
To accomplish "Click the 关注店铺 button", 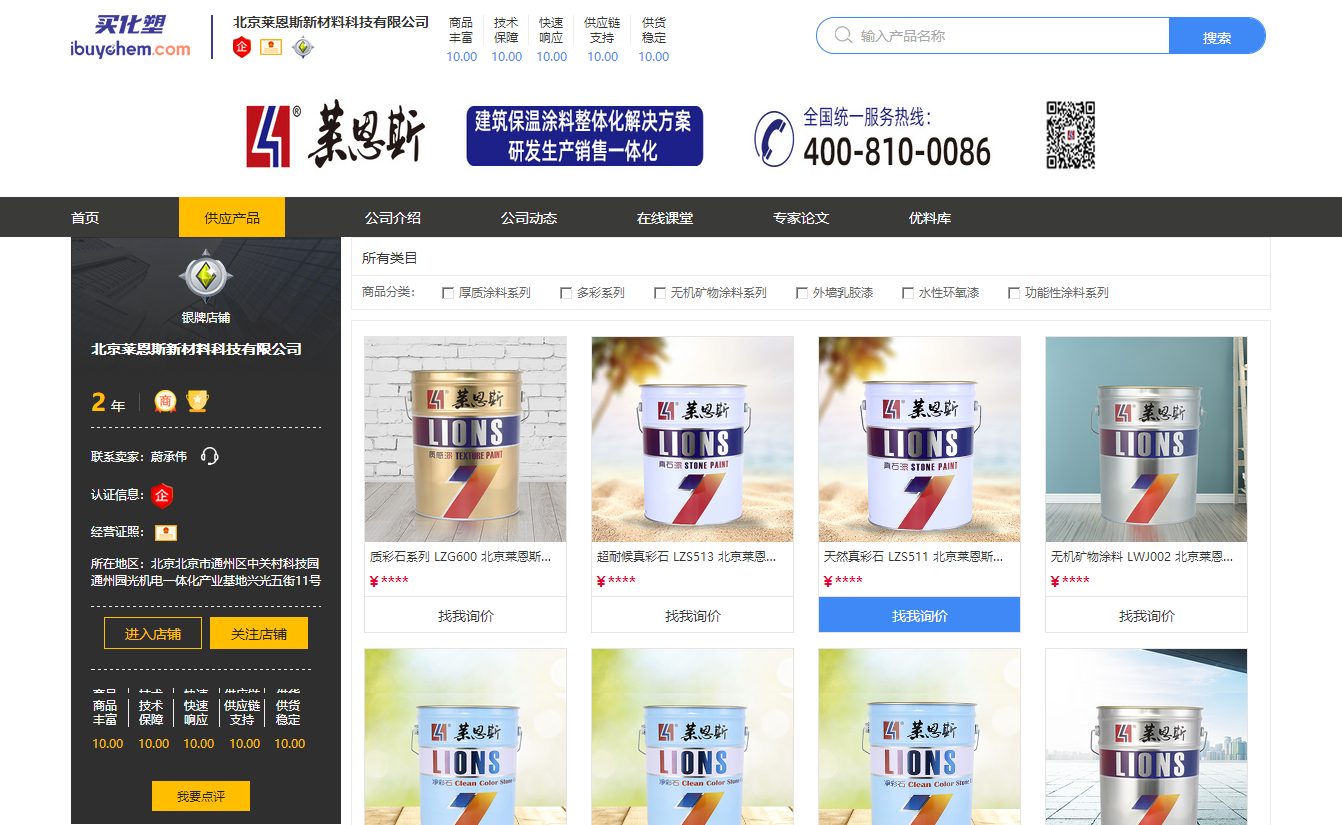I will coord(259,633).
